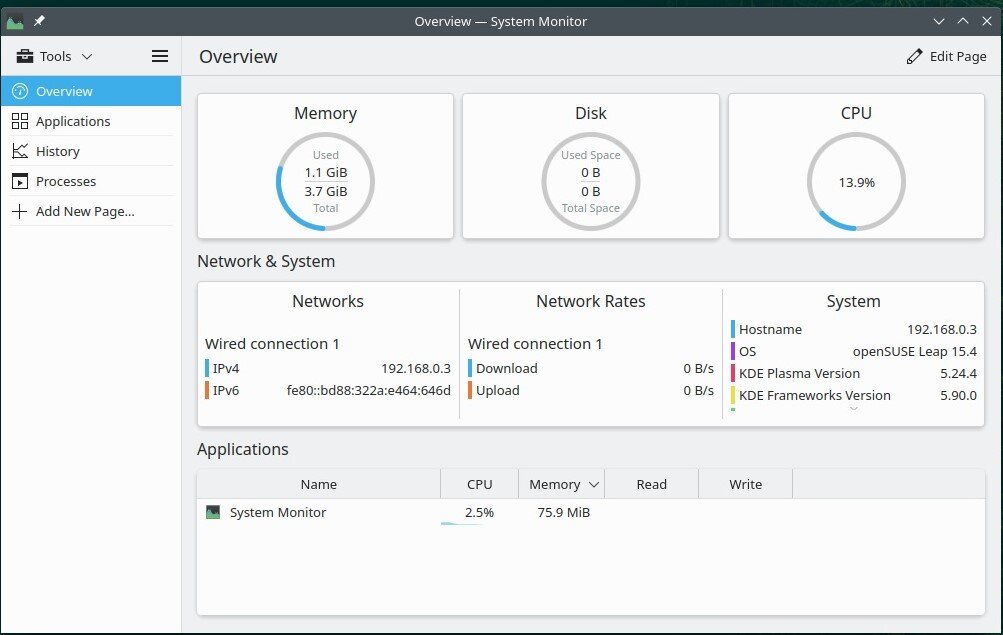Open the hamburger menu in sidebar
The image size is (1003, 635).
pos(160,56)
